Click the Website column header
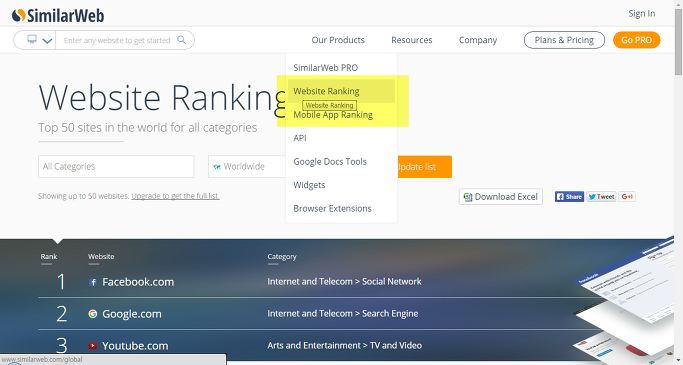 pos(101,257)
